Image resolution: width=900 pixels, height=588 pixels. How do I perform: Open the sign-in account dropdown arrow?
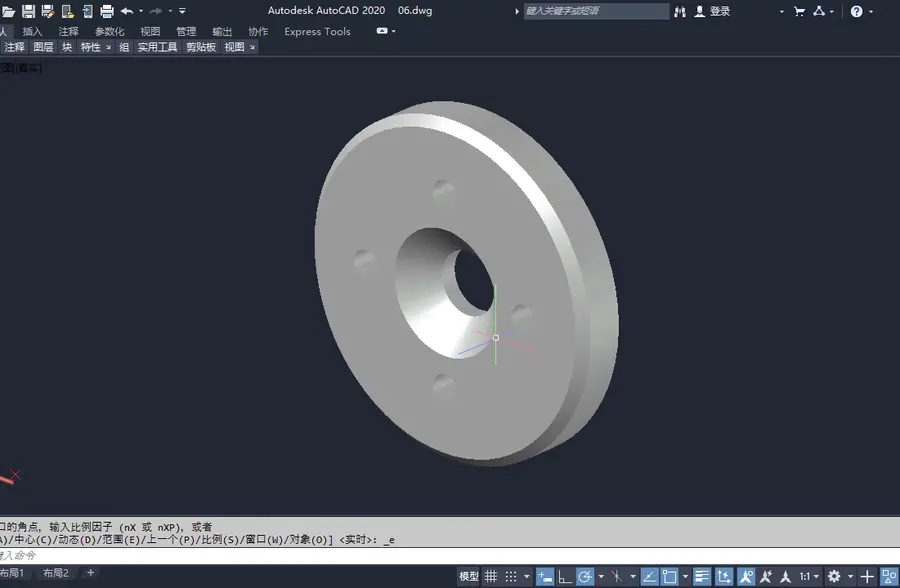click(782, 11)
